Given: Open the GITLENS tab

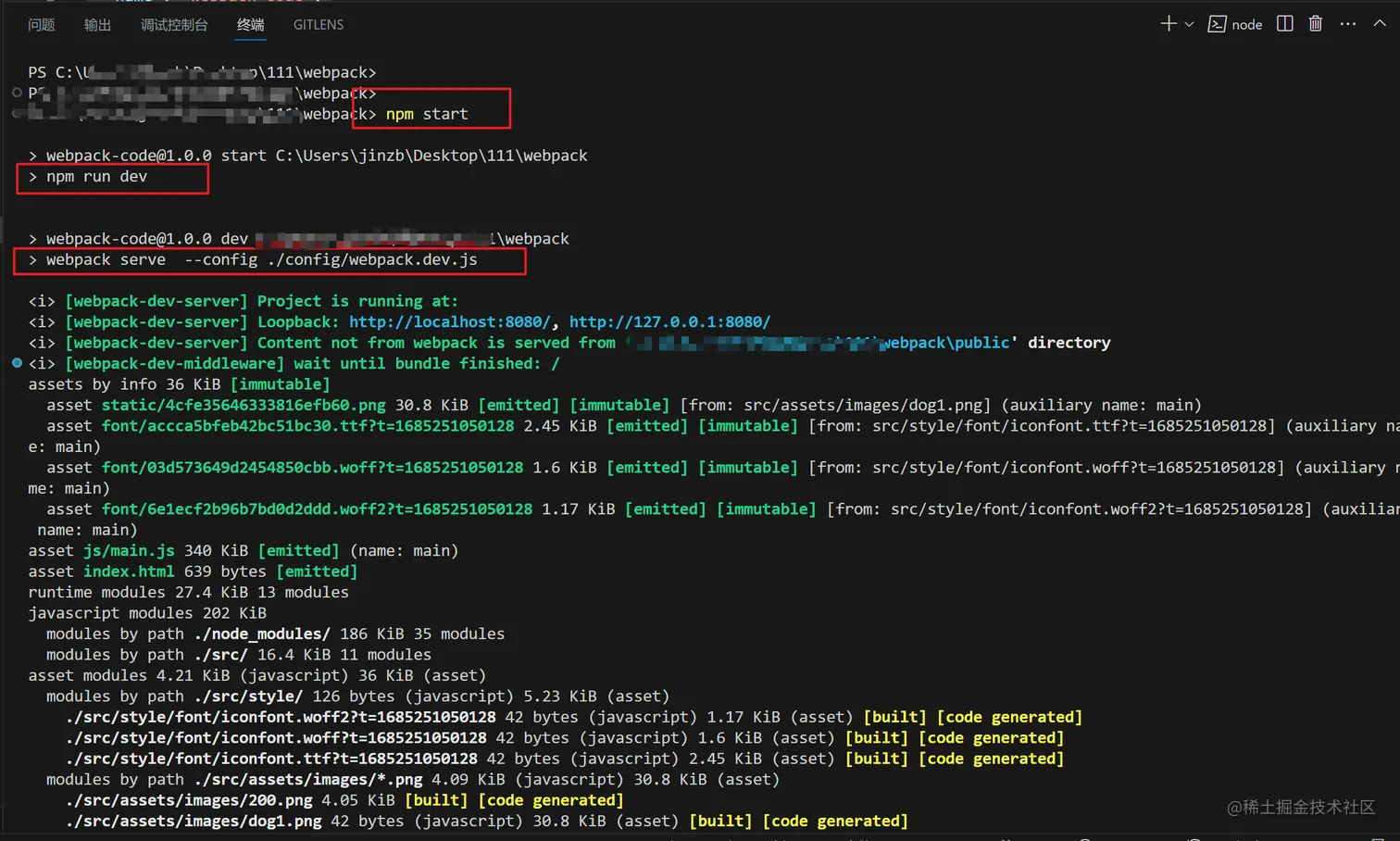Looking at the screenshot, I should pos(319,25).
